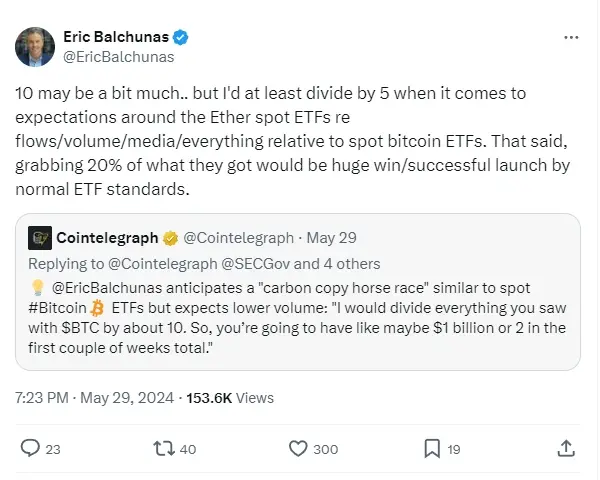
Task: Click Cointelegraph gold verified badge
Action: pos(169,238)
